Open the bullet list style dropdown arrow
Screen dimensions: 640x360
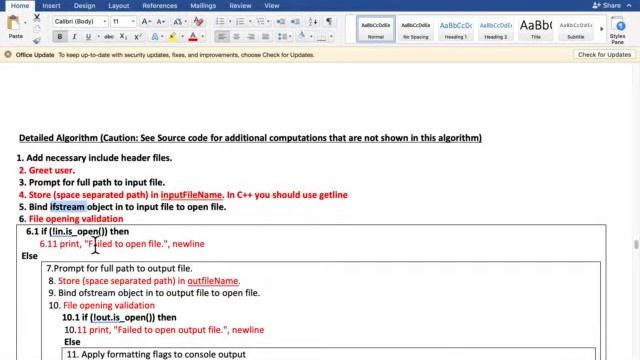point(230,21)
